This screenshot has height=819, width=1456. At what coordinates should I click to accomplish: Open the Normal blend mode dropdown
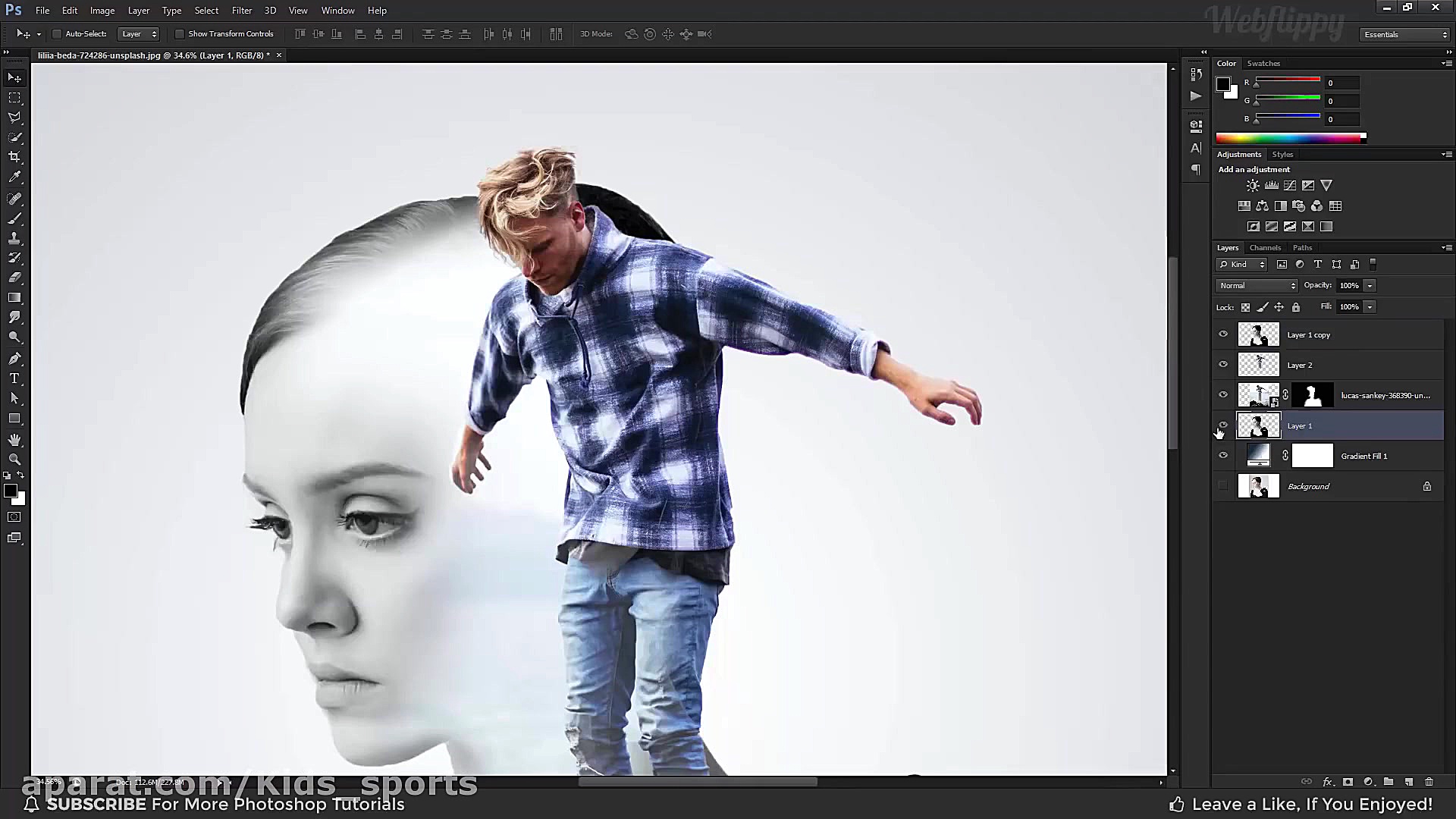(x=1257, y=286)
